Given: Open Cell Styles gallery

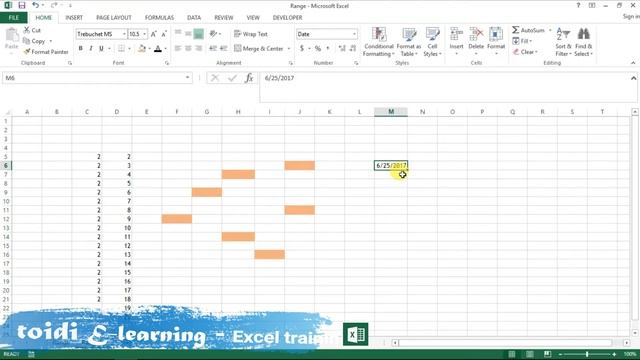Looking at the screenshot, I should tap(432, 42).
